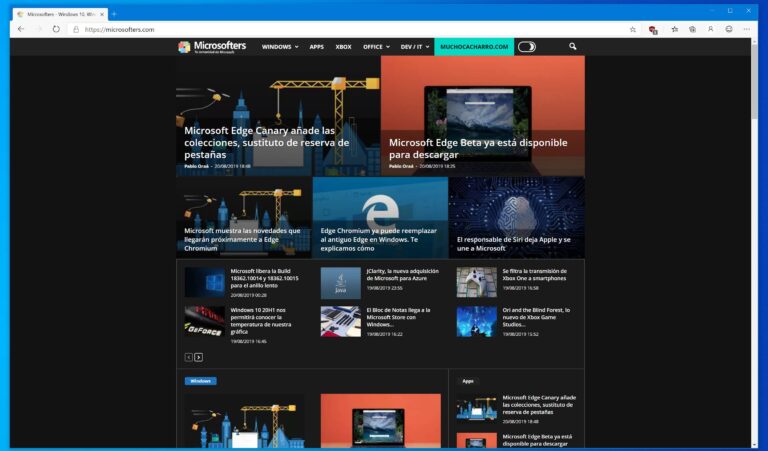Click the Notepad article thumbnail
The height and width of the screenshot is (451, 768).
(340, 322)
